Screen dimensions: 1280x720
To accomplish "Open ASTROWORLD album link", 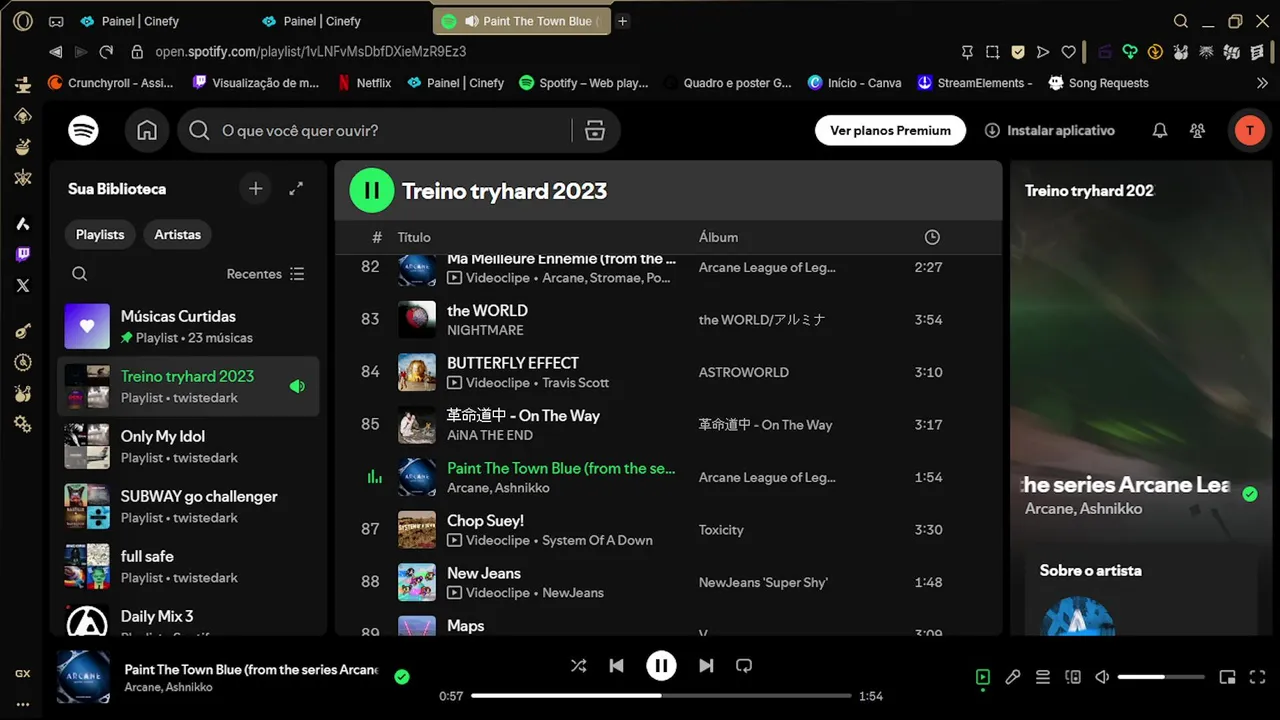I will pyautogui.click(x=743, y=372).
